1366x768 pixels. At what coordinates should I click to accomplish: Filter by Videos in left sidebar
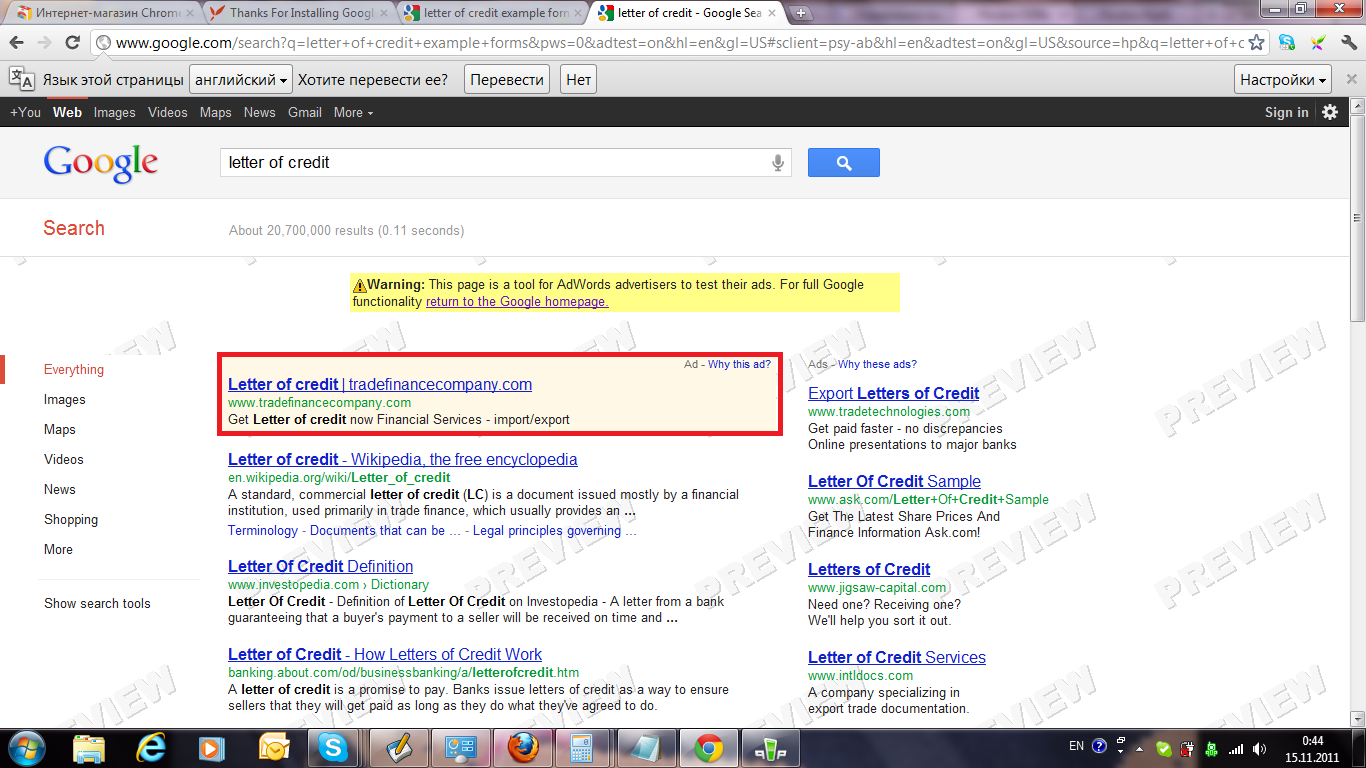click(63, 459)
